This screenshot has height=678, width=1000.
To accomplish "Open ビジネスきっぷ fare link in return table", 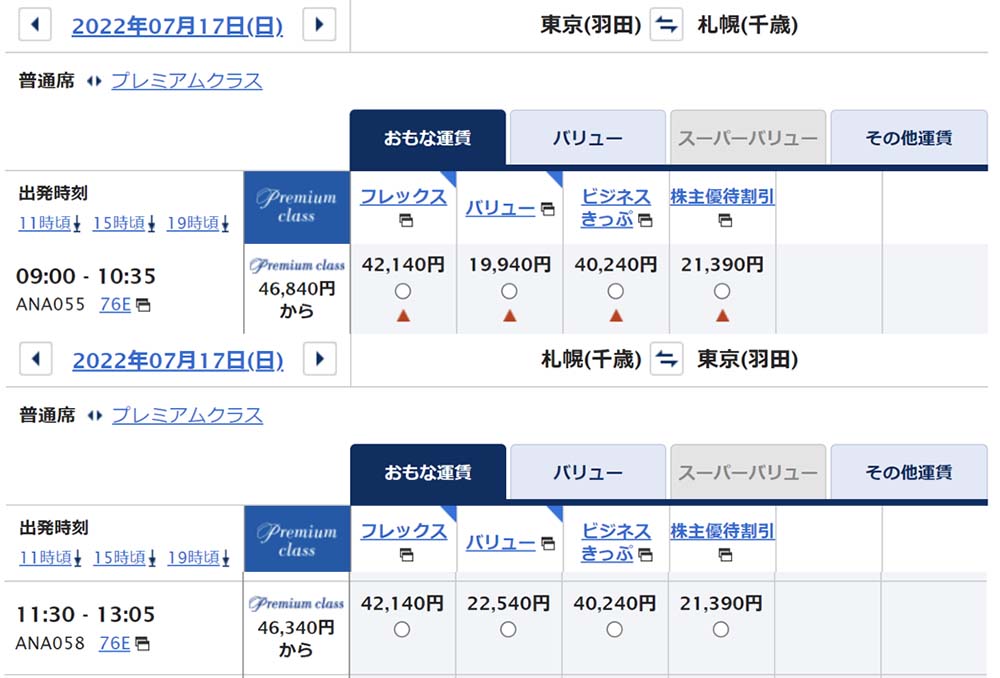I will (615, 542).
